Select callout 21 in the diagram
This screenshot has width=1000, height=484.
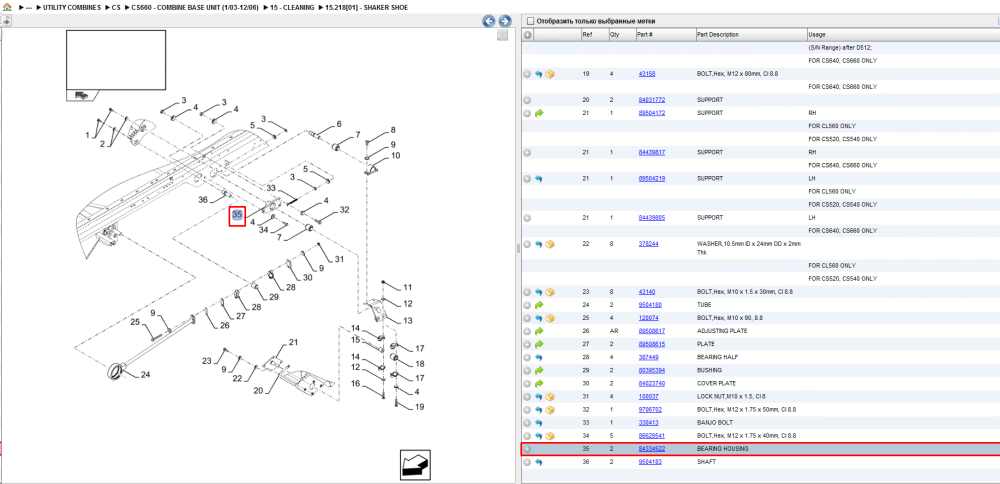tap(293, 342)
